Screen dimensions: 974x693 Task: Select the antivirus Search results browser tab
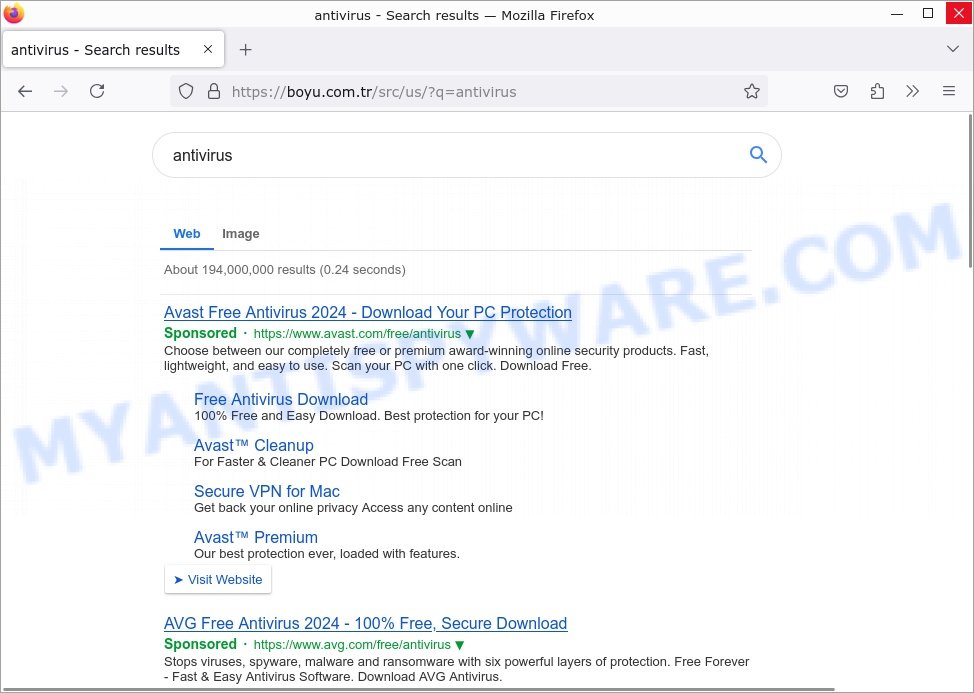113,49
